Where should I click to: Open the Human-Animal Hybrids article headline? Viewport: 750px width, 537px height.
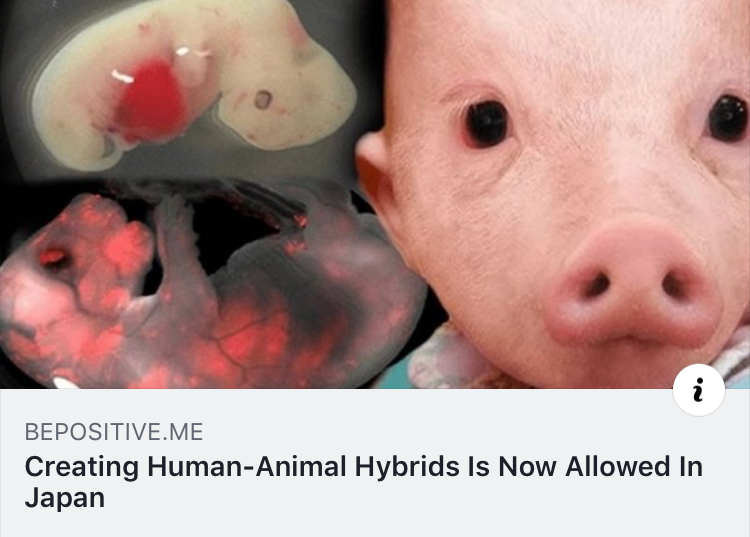click(x=364, y=482)
